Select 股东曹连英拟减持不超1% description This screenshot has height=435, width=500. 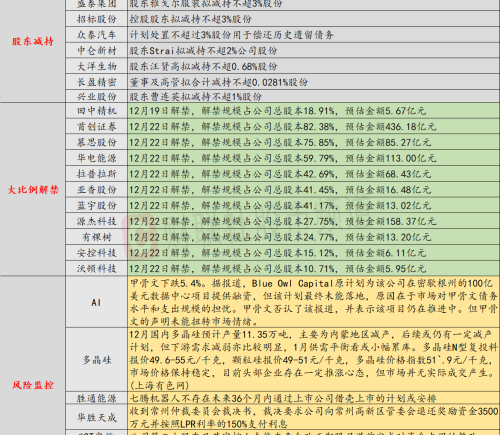[x=196, y=97]
